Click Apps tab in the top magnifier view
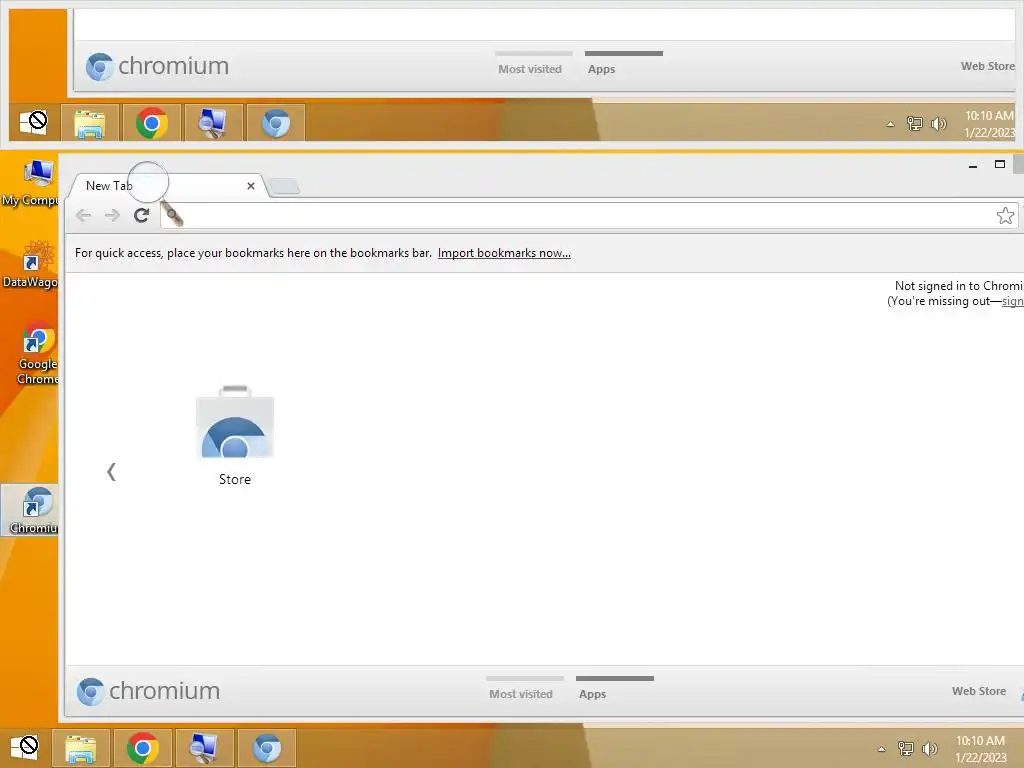 tap(601, 69)
